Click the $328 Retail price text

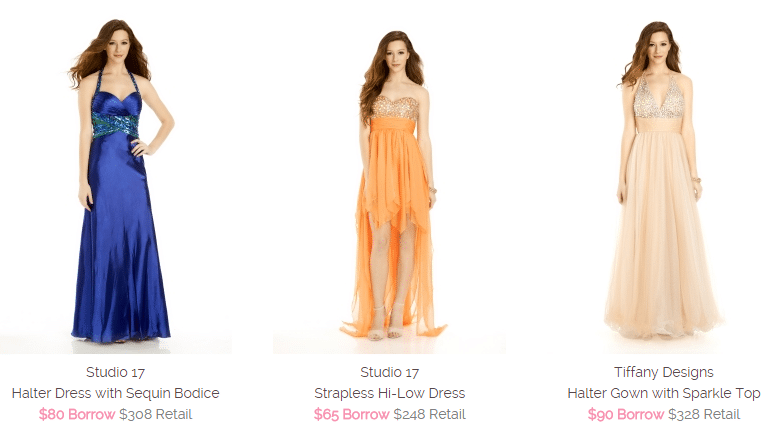pos(704,415)
